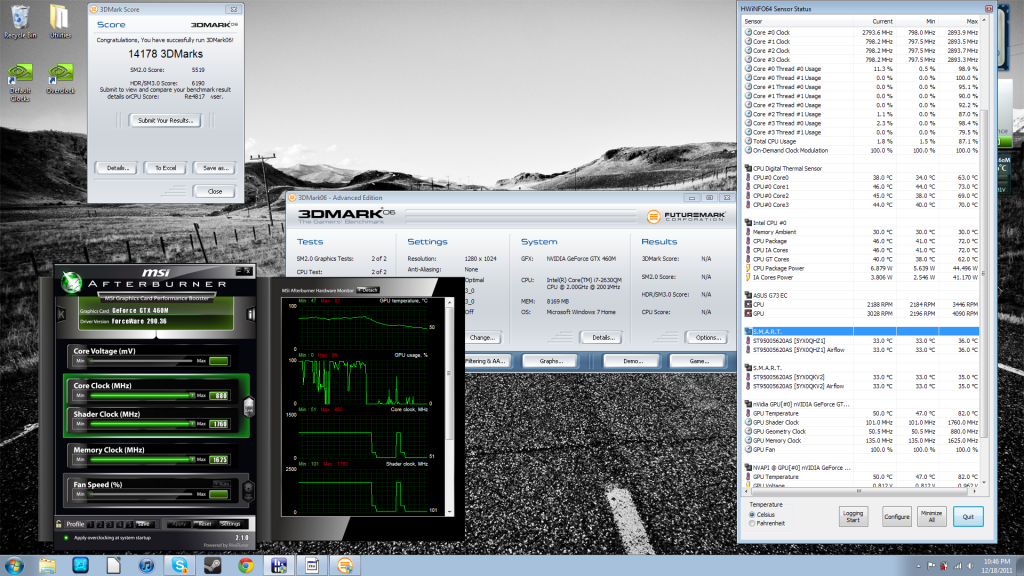The height and width of the screenshot is (576, 1024).
Task: Click the Core Clock value field 880
Action: (x=219, y=396)
